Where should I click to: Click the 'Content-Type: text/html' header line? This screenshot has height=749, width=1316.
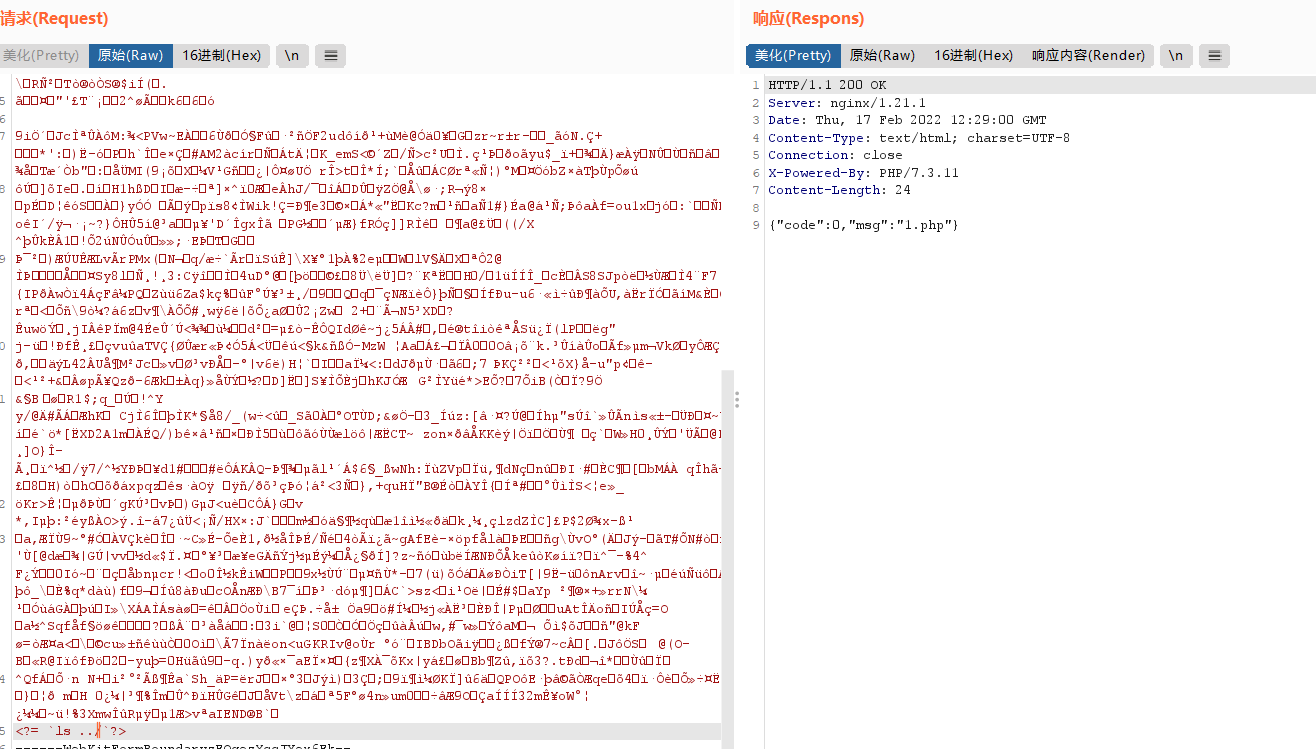coord(919,138)
